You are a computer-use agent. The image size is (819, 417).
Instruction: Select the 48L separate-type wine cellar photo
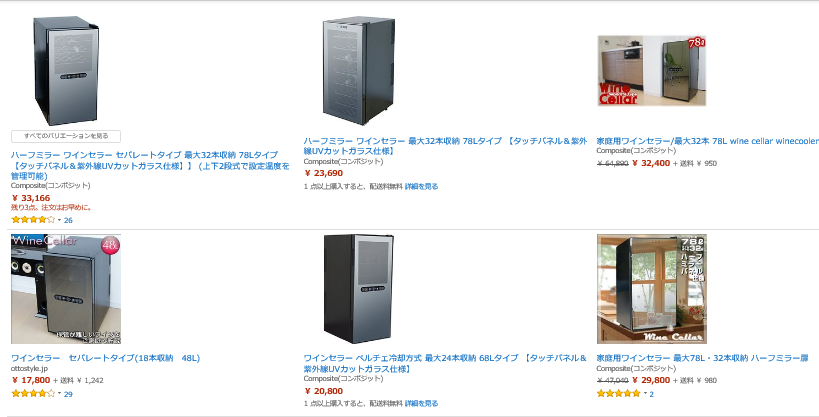pos(66,289)
